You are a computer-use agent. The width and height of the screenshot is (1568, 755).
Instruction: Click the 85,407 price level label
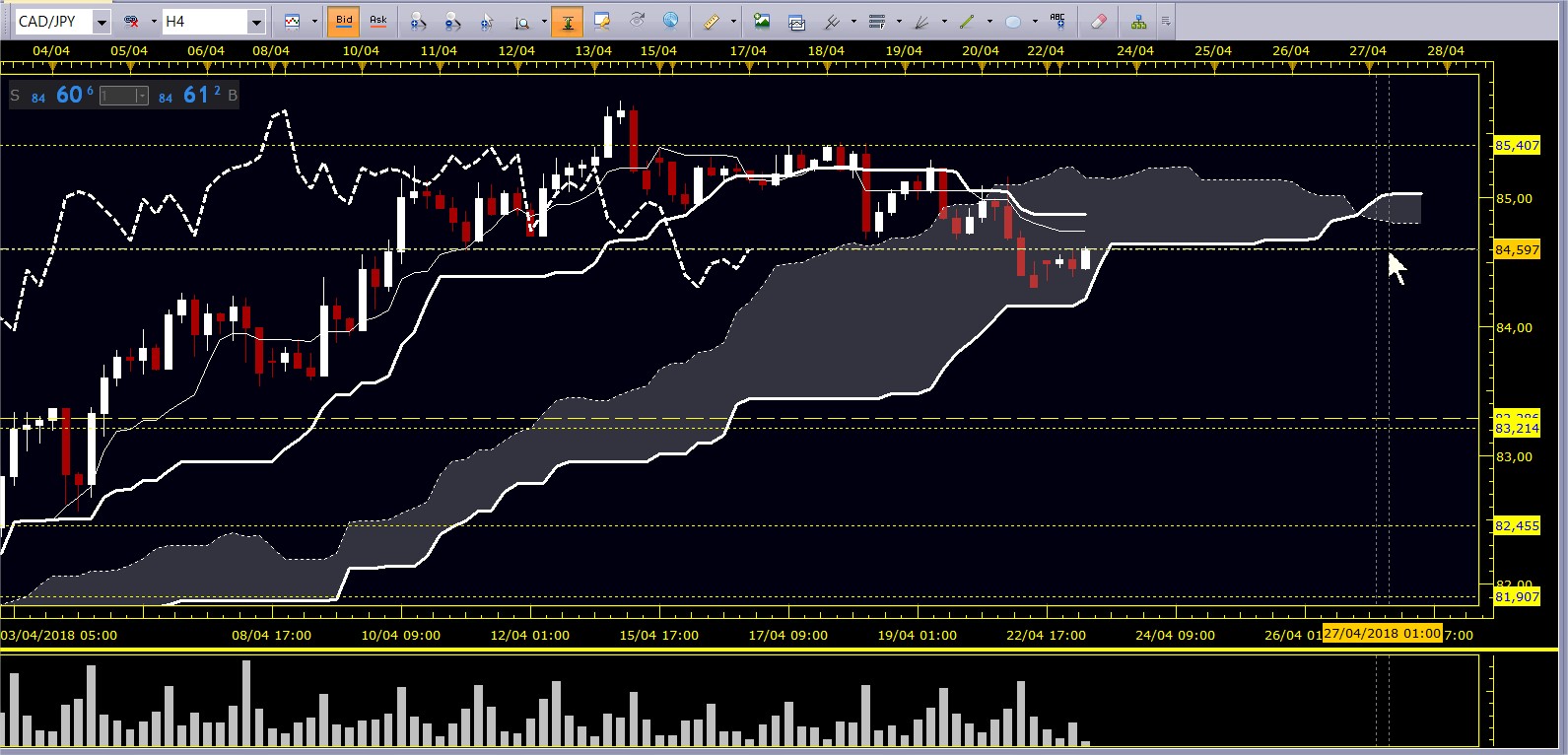(1517, 145)
